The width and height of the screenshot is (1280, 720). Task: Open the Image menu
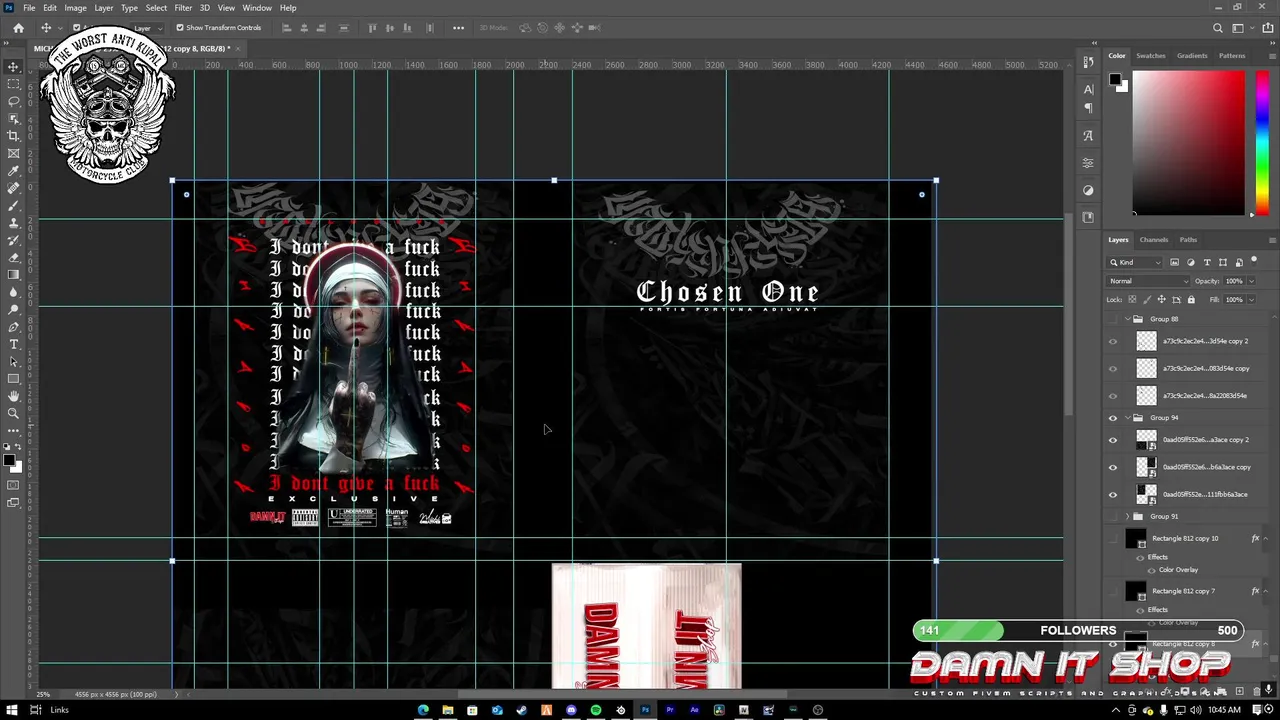coord(76,8)
